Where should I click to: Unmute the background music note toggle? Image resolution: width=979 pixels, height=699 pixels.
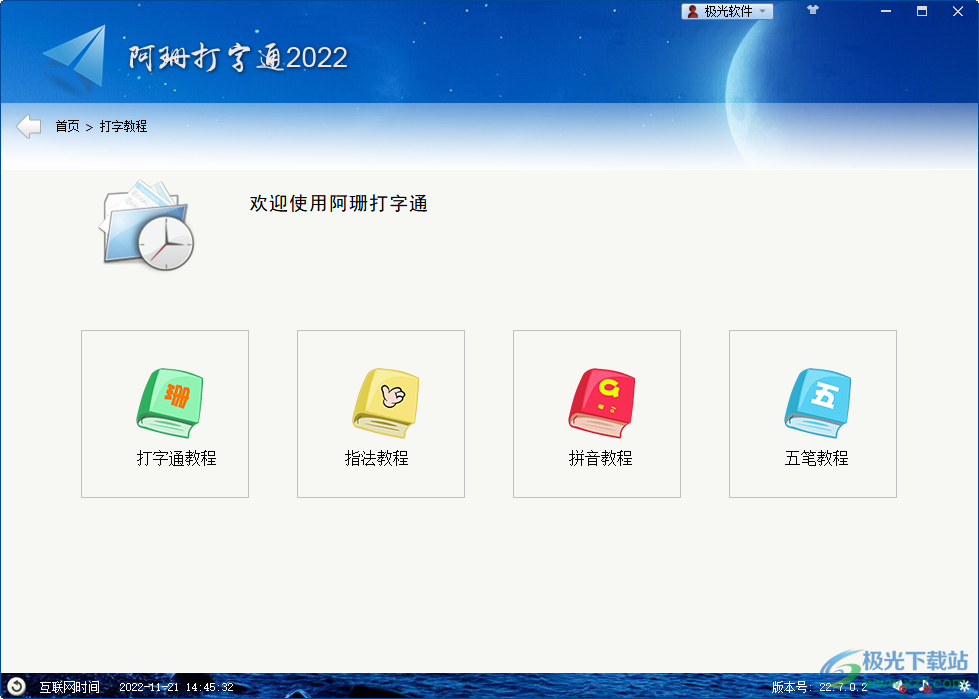(x=925, y=687)
